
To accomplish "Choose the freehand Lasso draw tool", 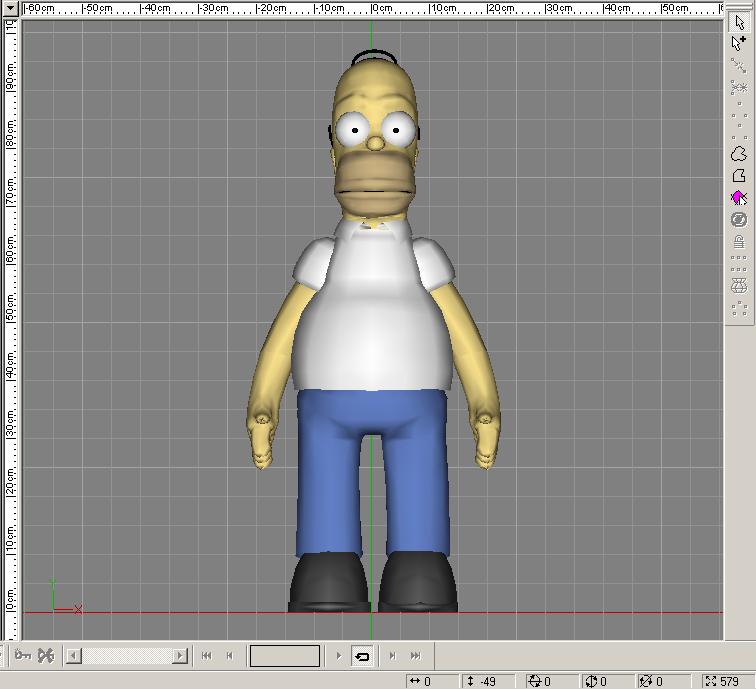I will [739, 154].
